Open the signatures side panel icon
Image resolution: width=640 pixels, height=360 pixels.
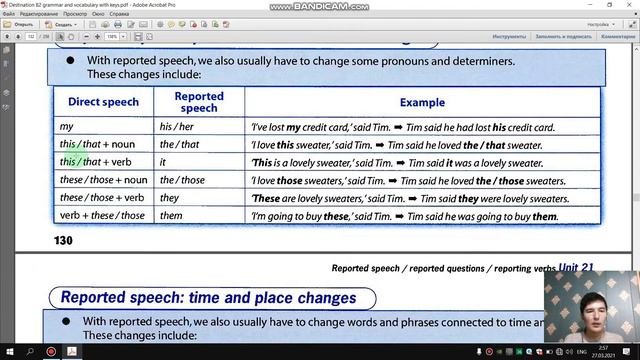pos(7,108)
